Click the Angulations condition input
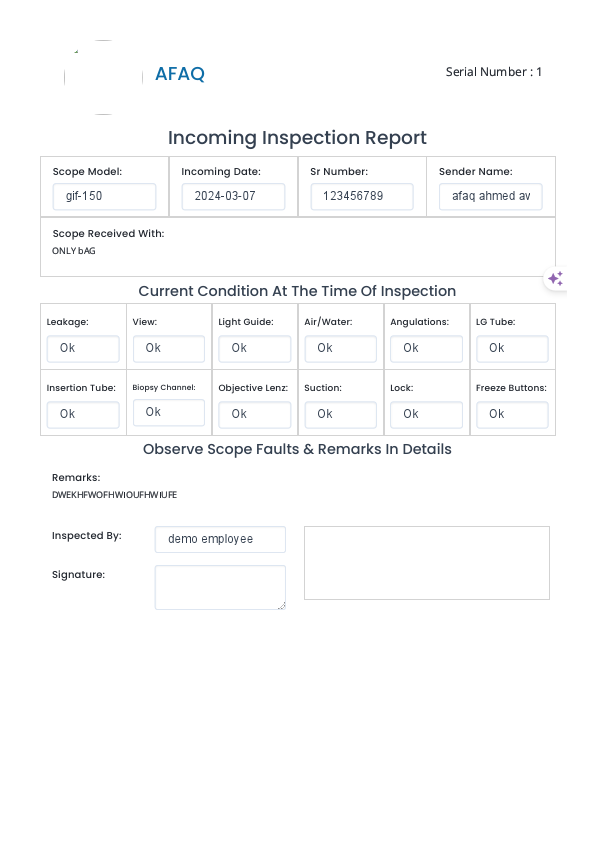The width and height of the screenshot is (595, 842). [426, 348]
